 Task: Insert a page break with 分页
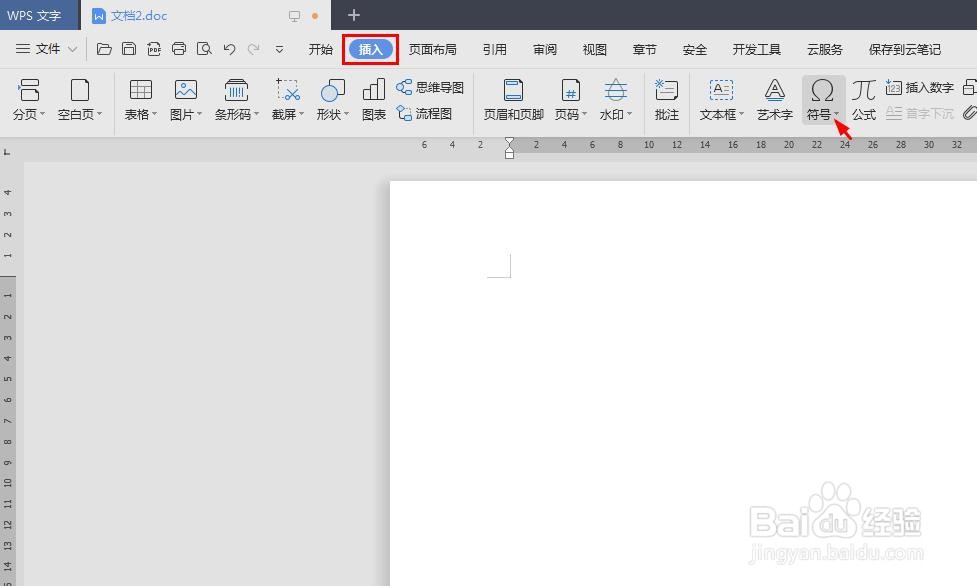[29, 99]
